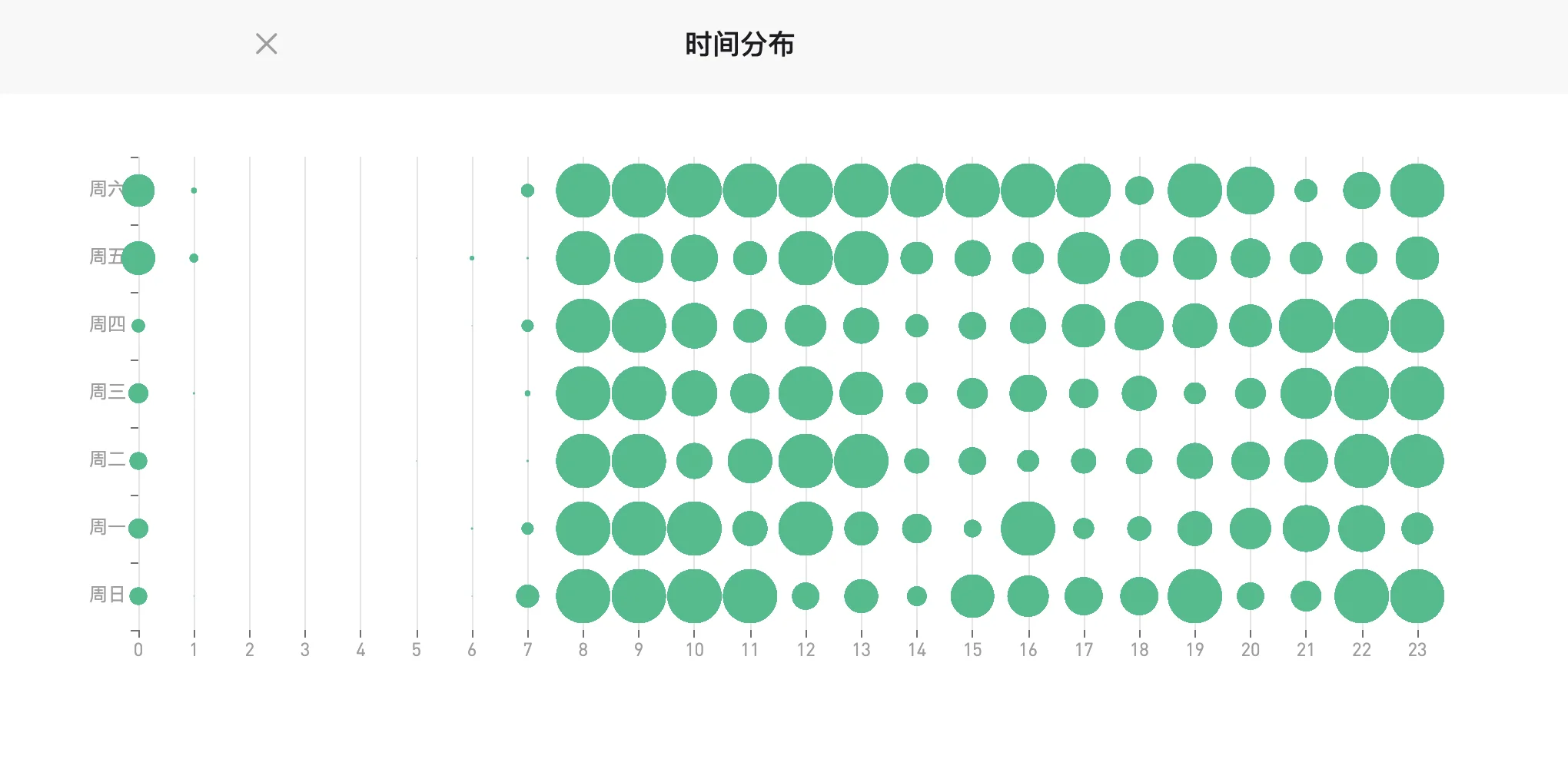
Task: Click the large 周一 bubble at hour 16
Action: [1028, 529]
